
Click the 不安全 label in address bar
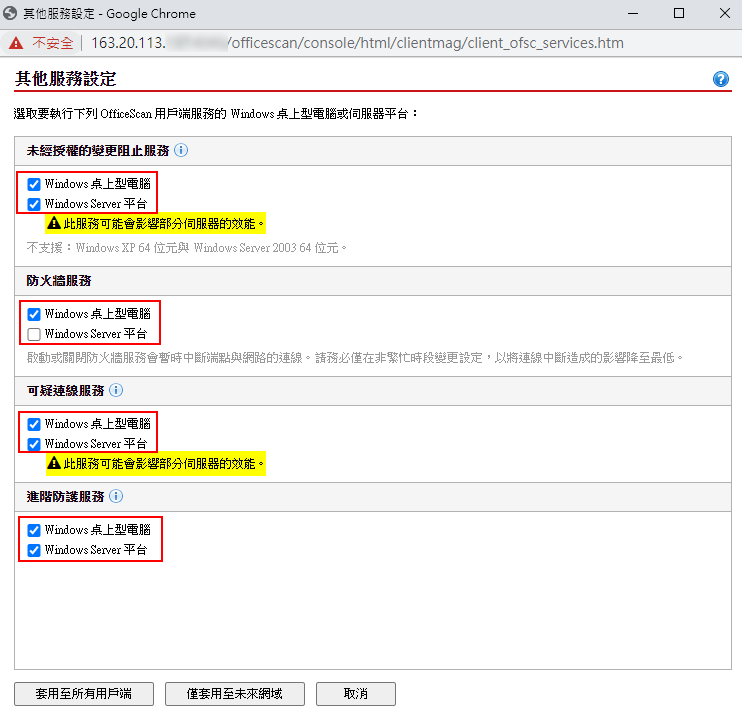point(53,43)
